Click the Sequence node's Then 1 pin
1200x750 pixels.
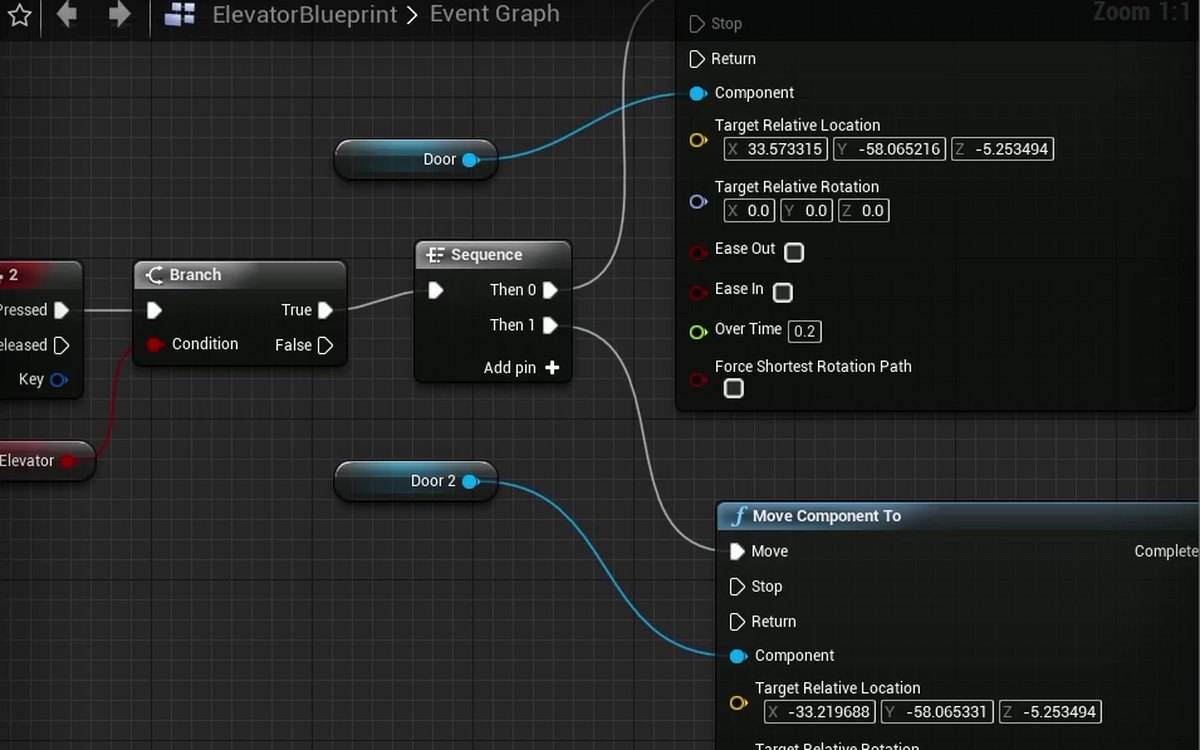pos(550,325)
